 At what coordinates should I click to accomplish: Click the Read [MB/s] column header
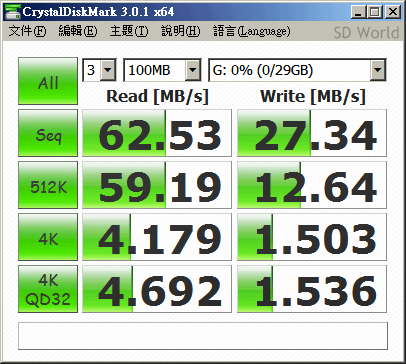[157, 97]
